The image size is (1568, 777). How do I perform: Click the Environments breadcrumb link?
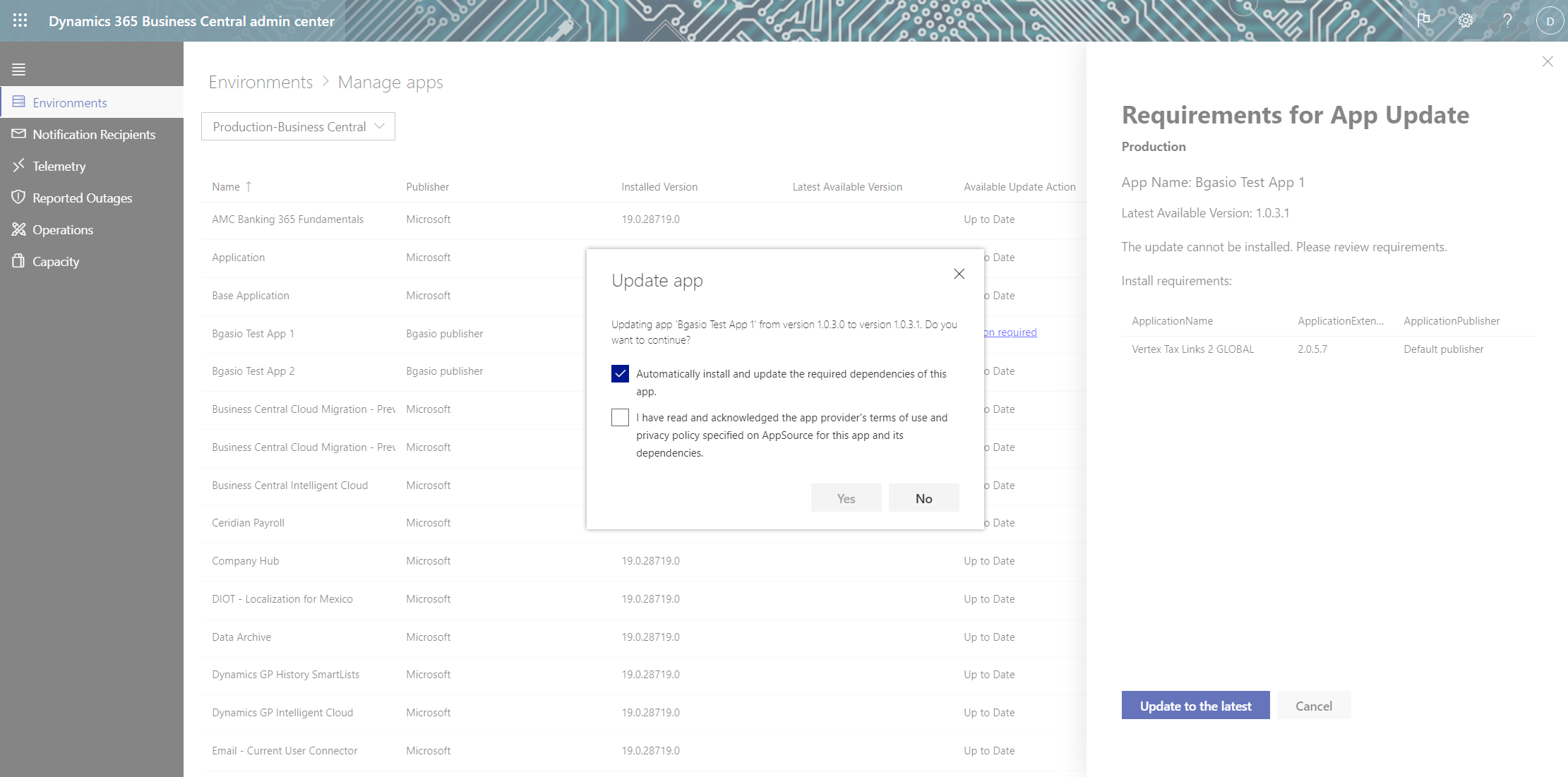coord(261,82)
